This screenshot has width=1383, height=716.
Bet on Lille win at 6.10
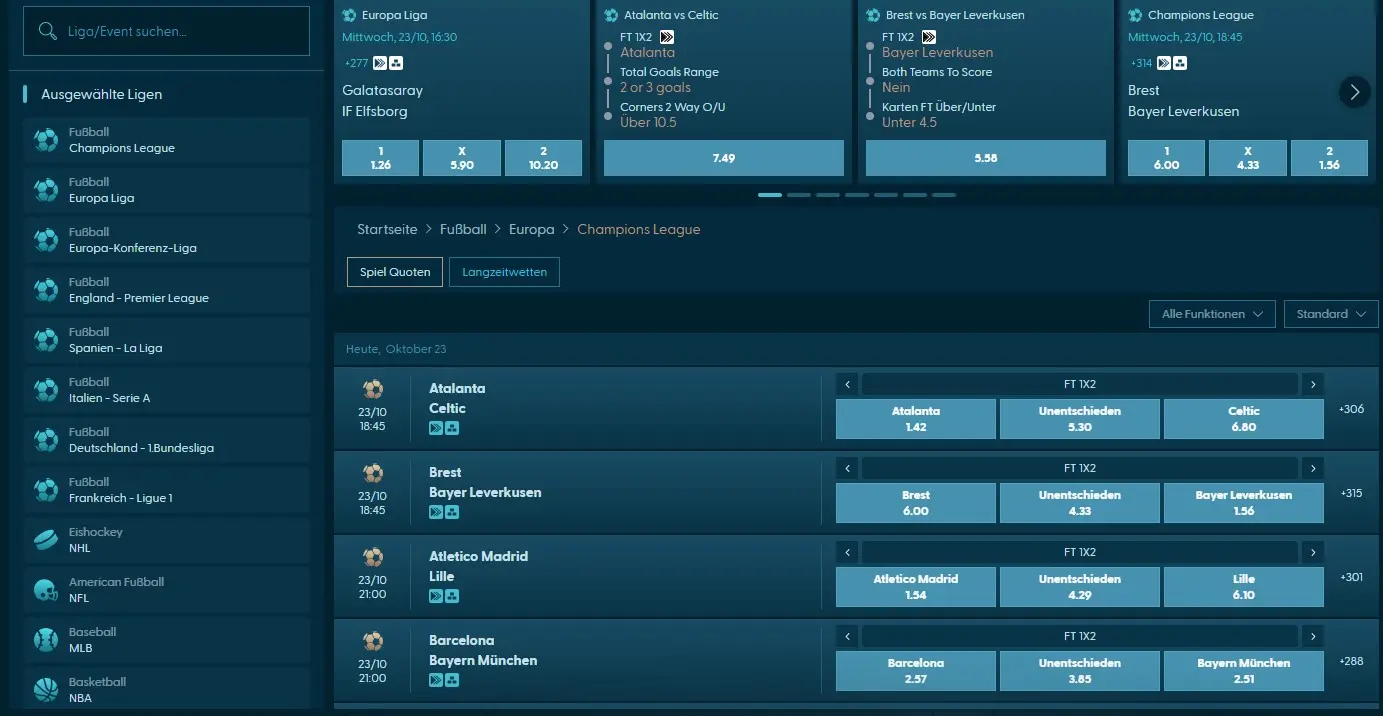pos(1244,587)
